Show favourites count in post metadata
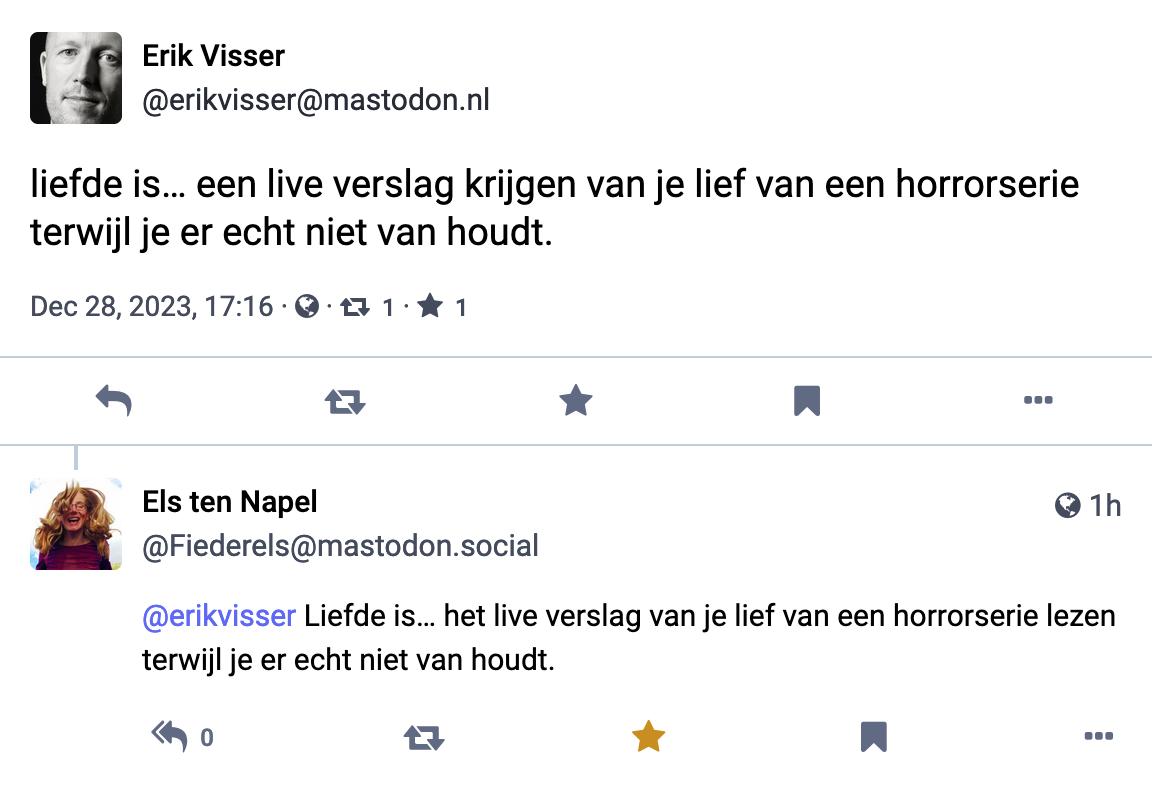Screen dimensions: 1152x790 442,307
